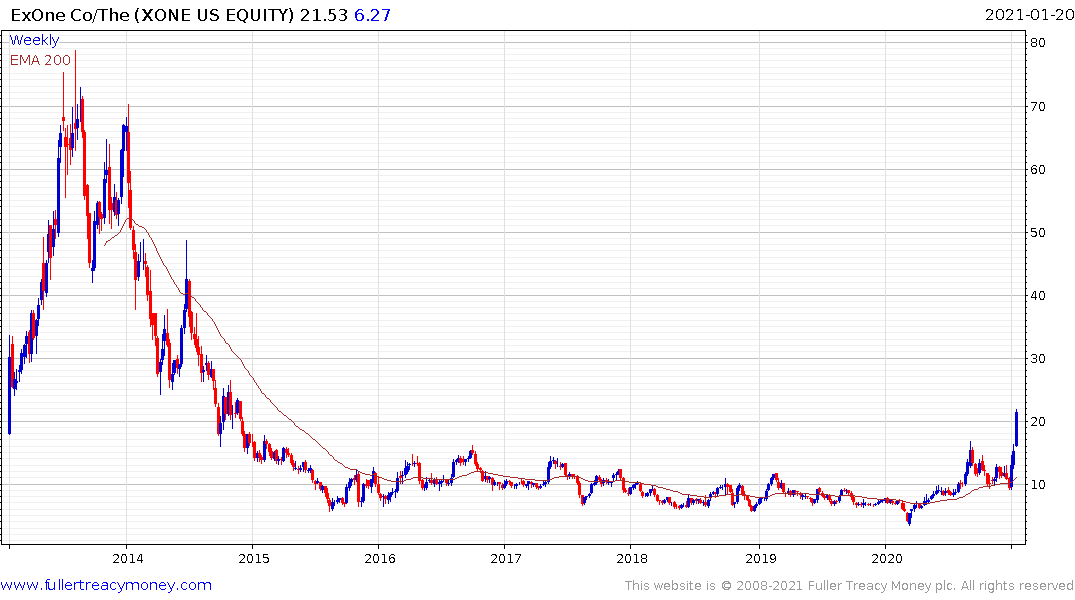The image size is (1075, 600).
Task: Click the 80 price level label
Action: tap(1038, 43)
